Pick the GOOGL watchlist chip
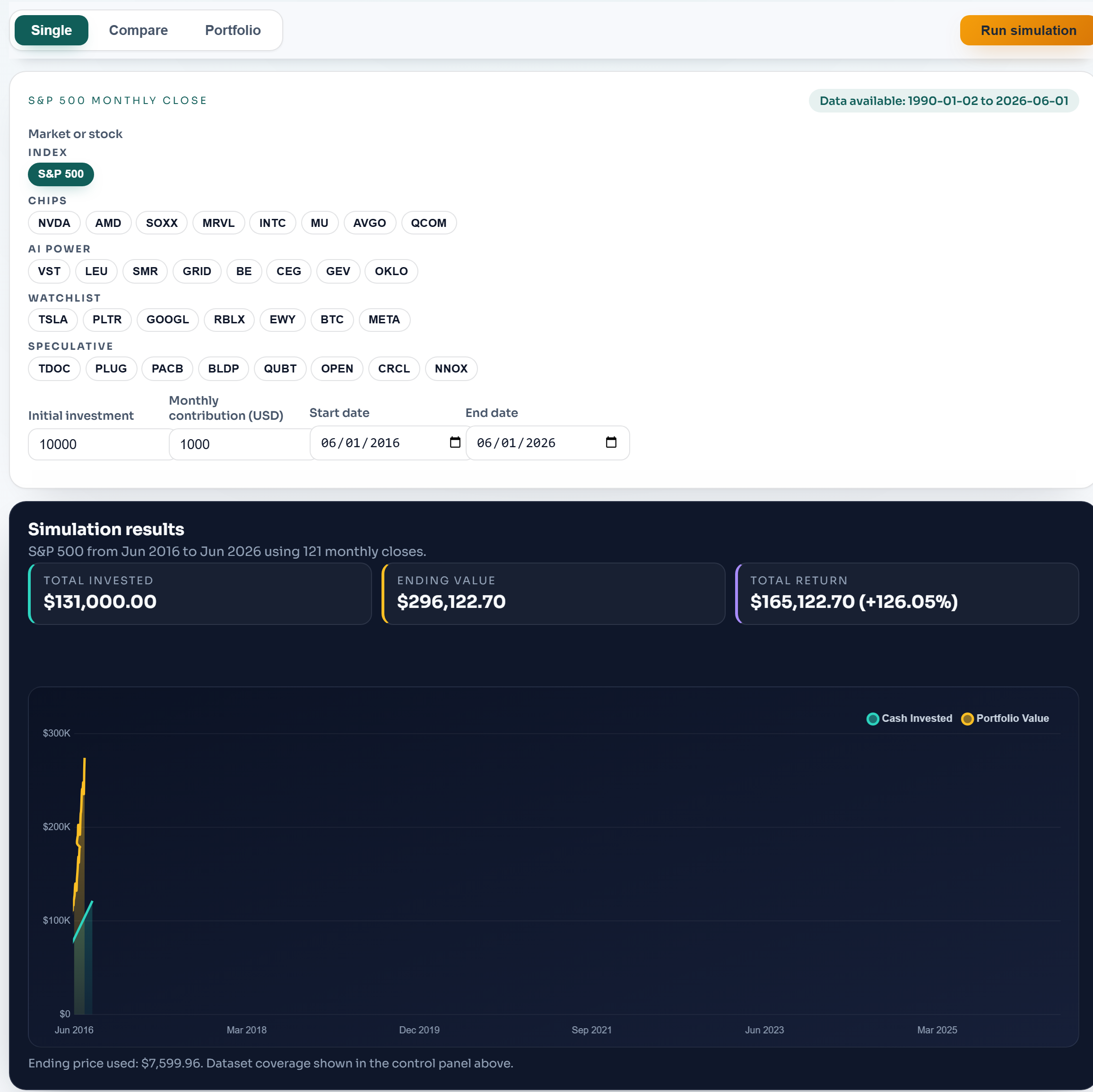Viewport: 1093px width, 1092px height. coord(167,320)
